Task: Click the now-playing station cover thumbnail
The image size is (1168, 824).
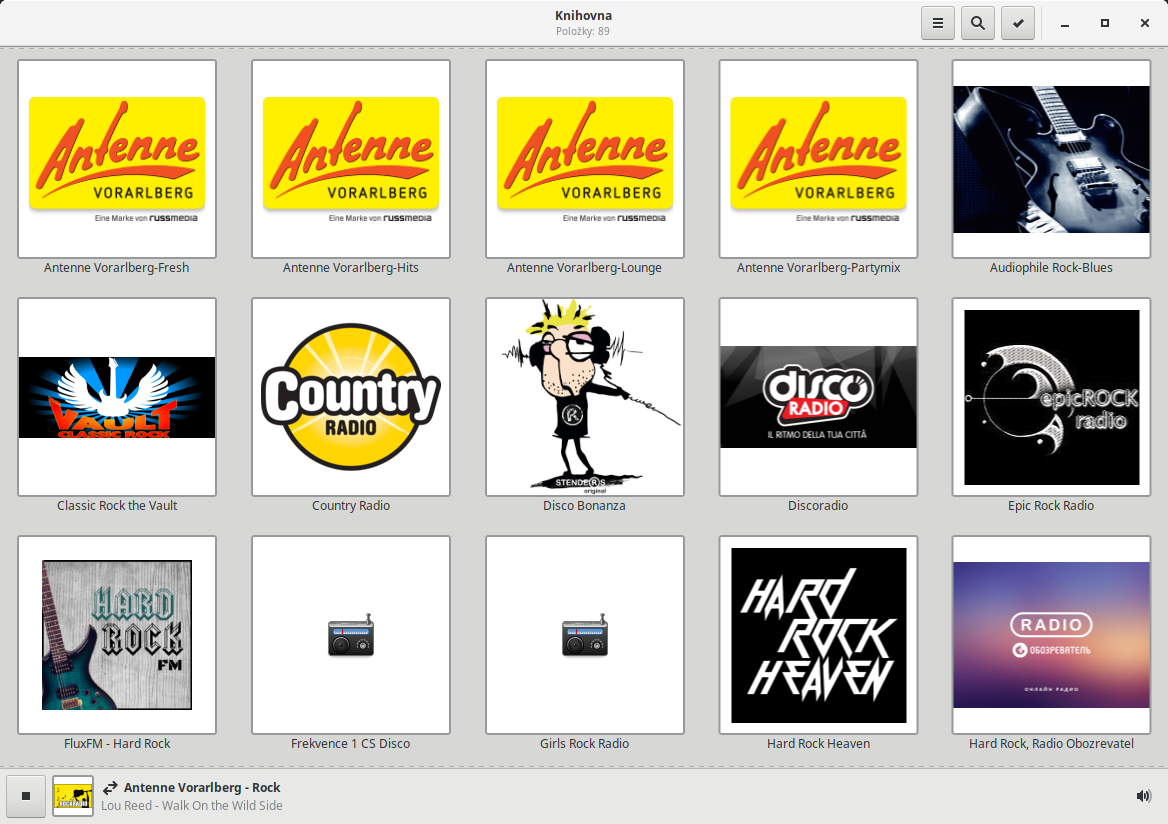Action: click(73, 796)
